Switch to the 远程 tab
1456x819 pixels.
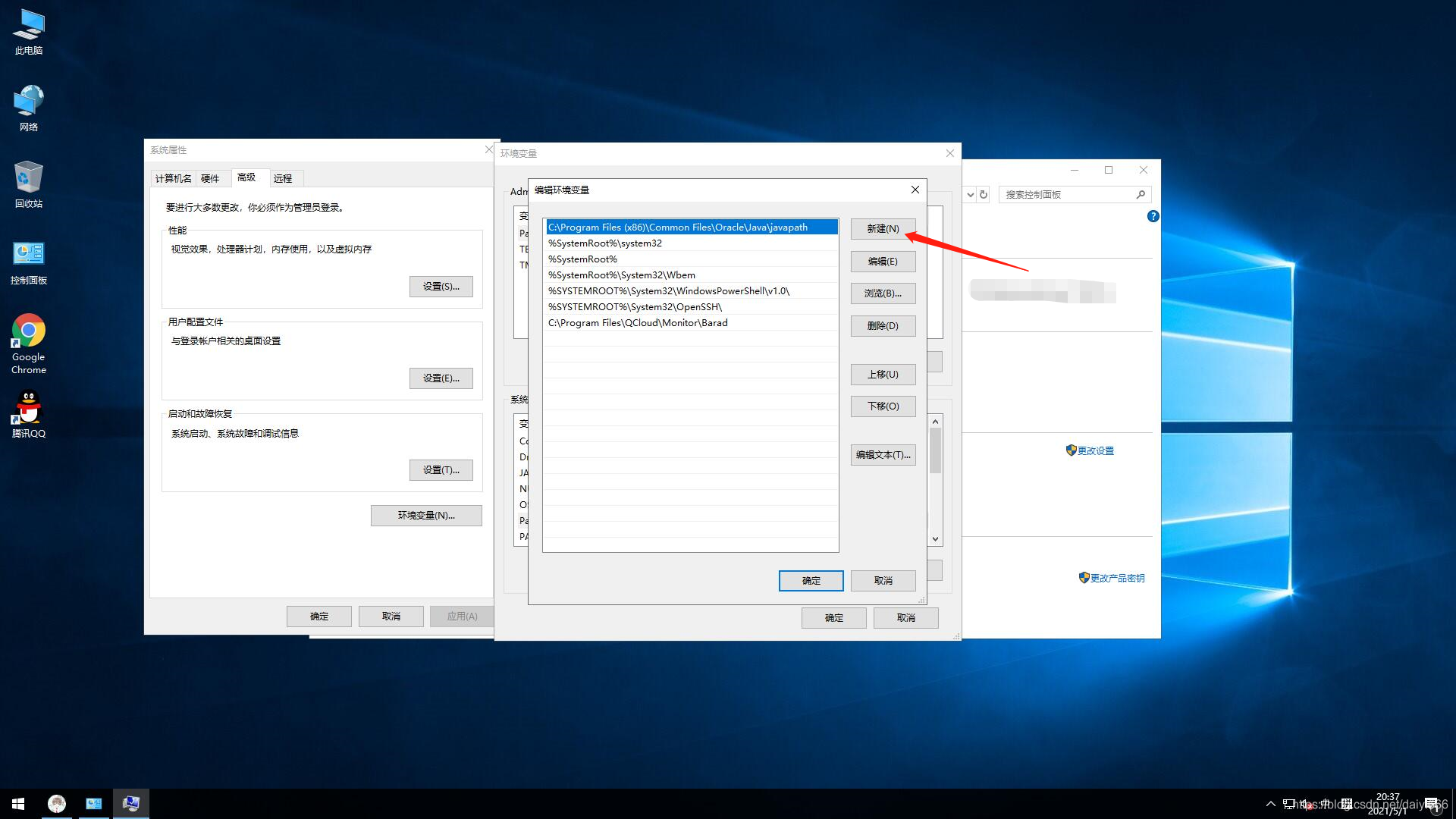(283, 178)
